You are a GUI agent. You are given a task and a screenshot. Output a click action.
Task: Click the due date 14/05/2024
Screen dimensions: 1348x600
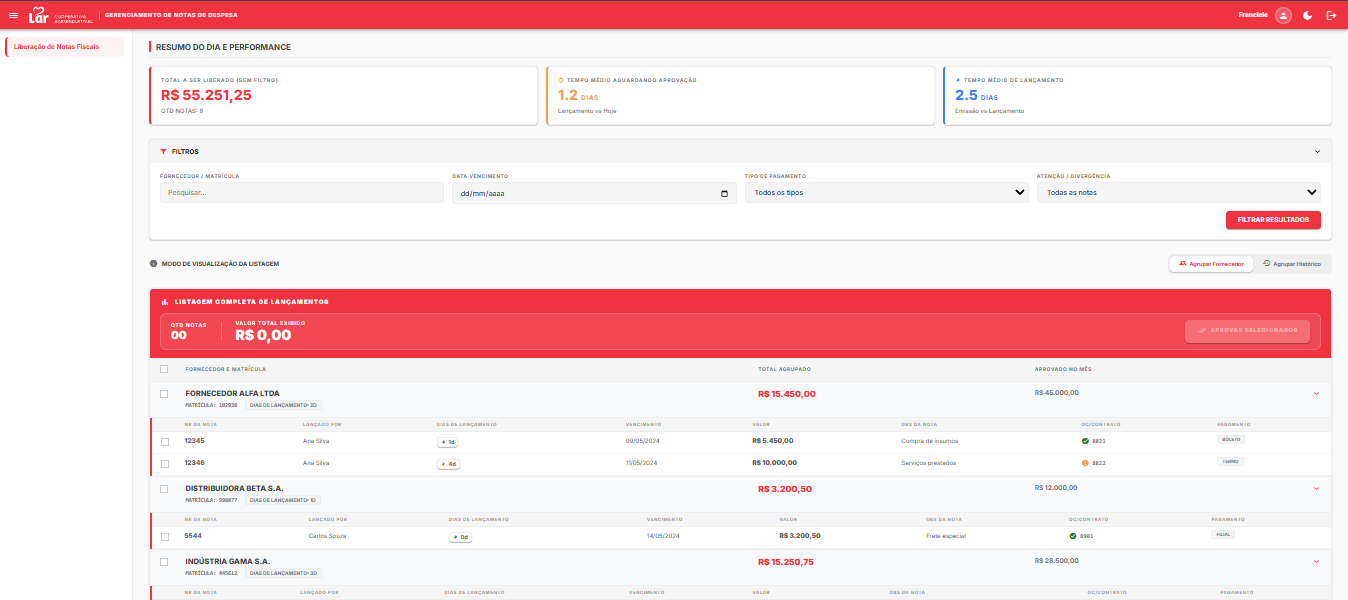pos(663,536)
